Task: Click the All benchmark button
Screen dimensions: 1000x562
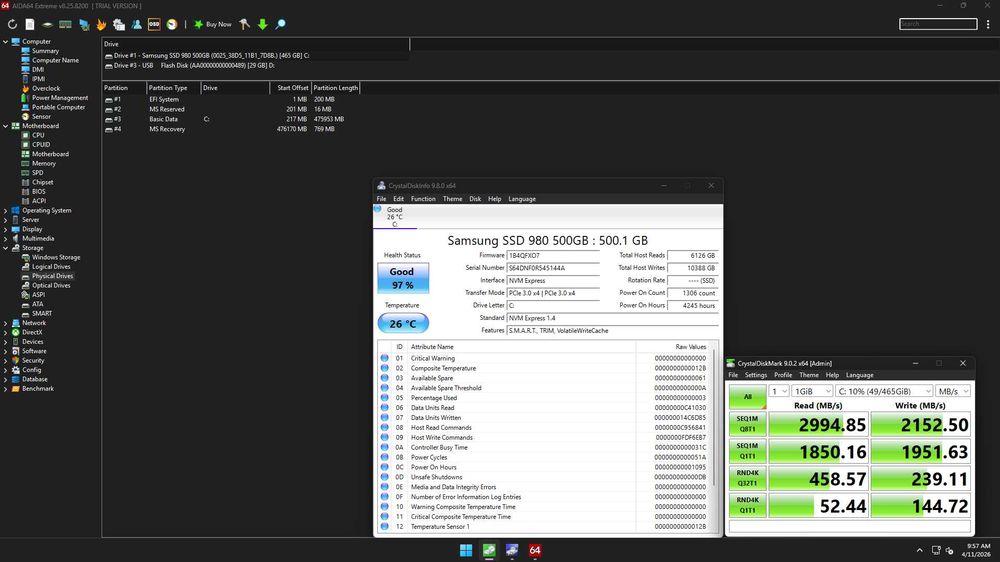Action: pos(747,397)
